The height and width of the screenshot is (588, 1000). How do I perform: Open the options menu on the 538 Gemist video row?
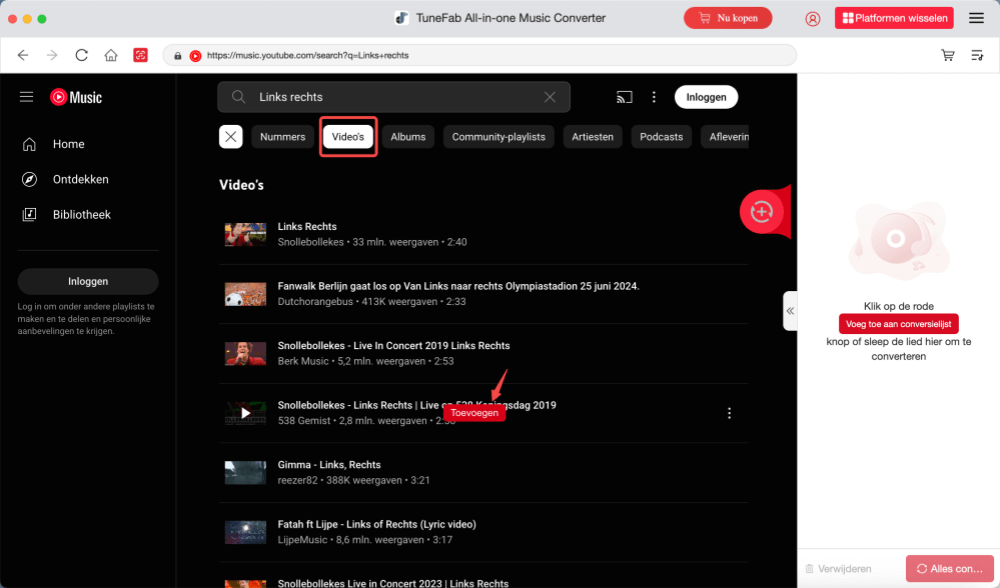click(x=729, y=412)
